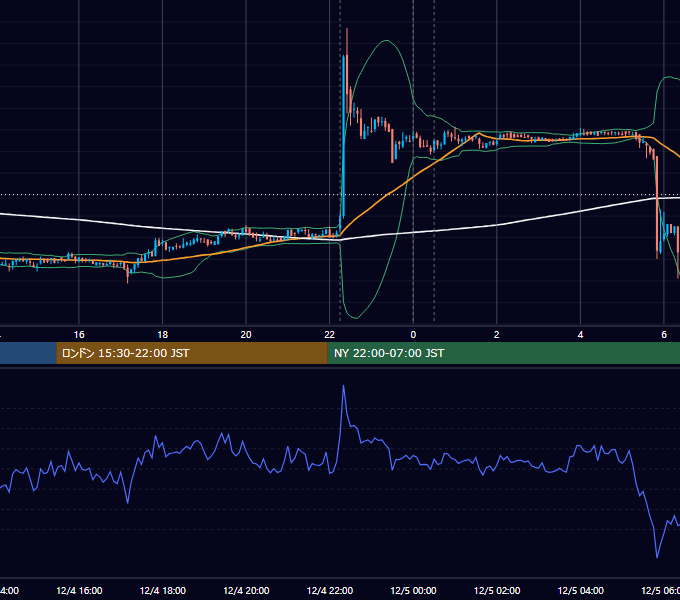Click the indicator line peak near 12/4 22:00
Screen dimensions: 680x600
[x=343, y=385]
